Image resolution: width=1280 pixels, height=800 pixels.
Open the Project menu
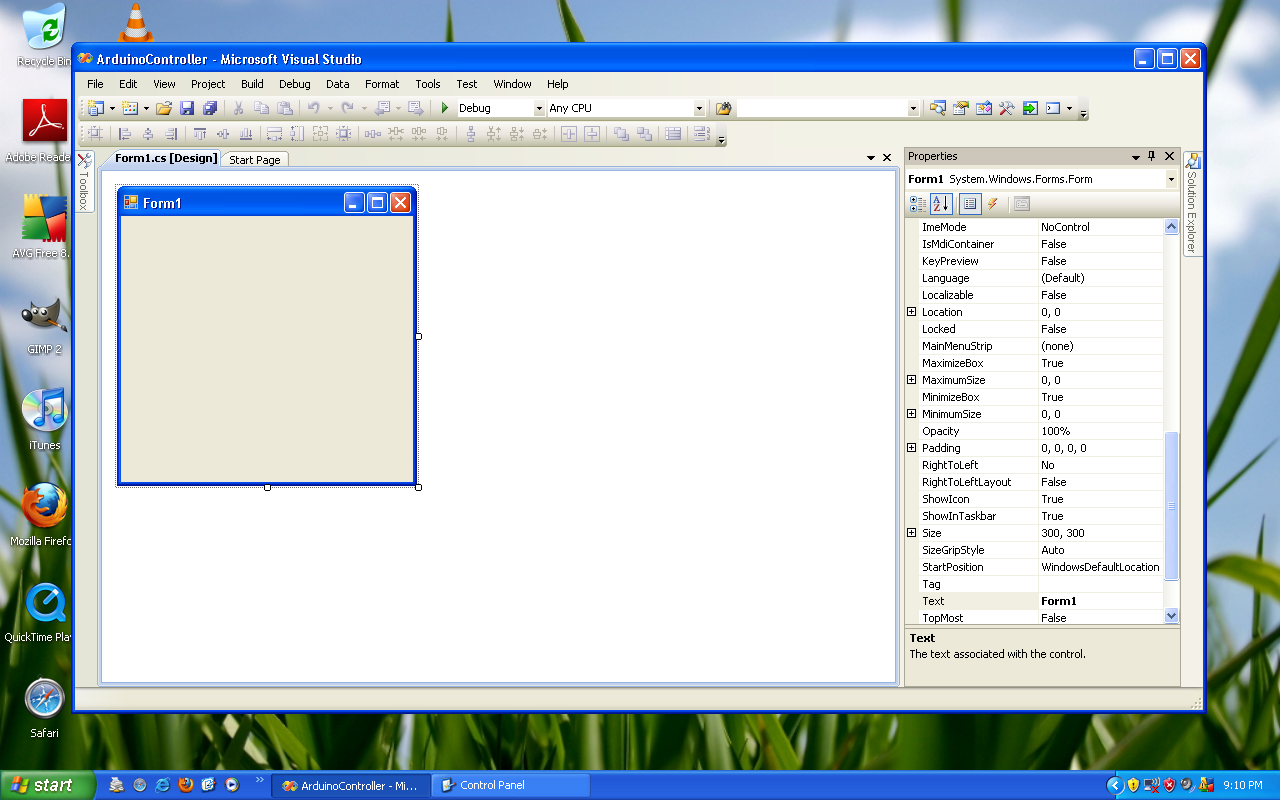coord(208,84)
